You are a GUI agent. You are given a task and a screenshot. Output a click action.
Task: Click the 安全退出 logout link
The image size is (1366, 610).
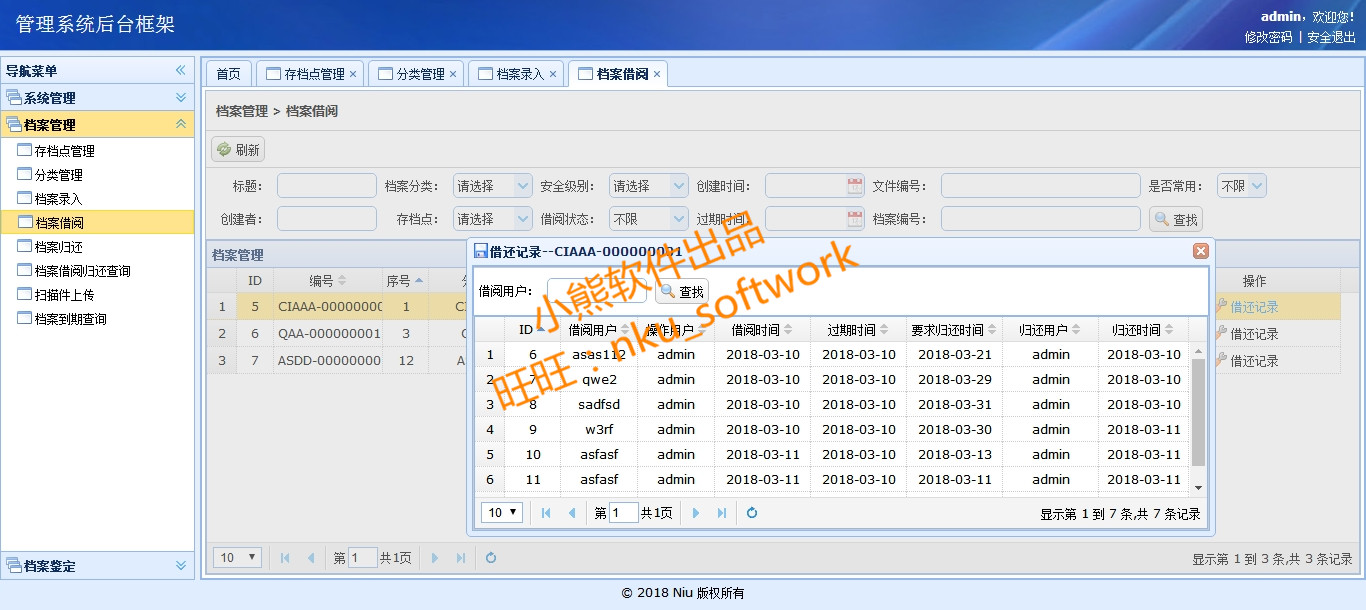click(1331, 37)
